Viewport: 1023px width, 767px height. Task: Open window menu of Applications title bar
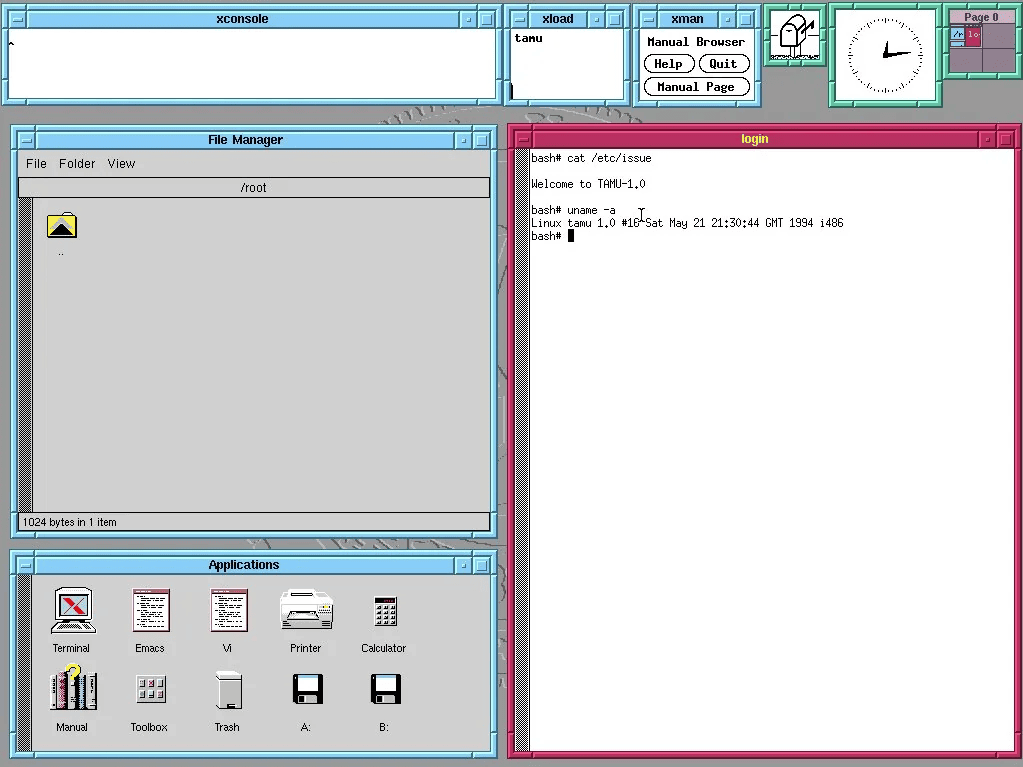26,565
